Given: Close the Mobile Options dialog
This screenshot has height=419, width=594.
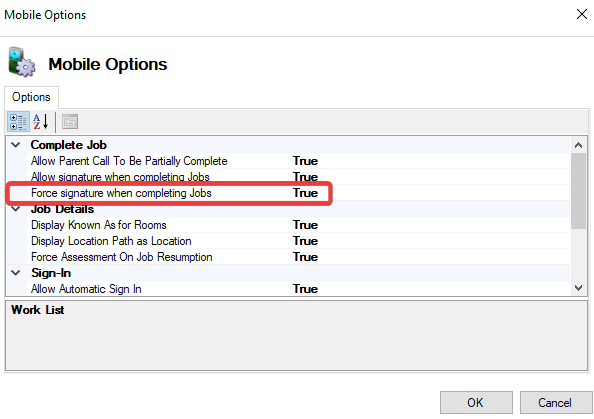Looking at the screenshot, I should 581,14.
